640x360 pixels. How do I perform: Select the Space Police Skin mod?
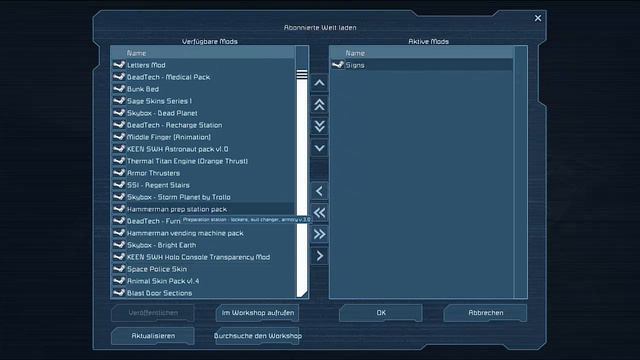coord(203,269)
